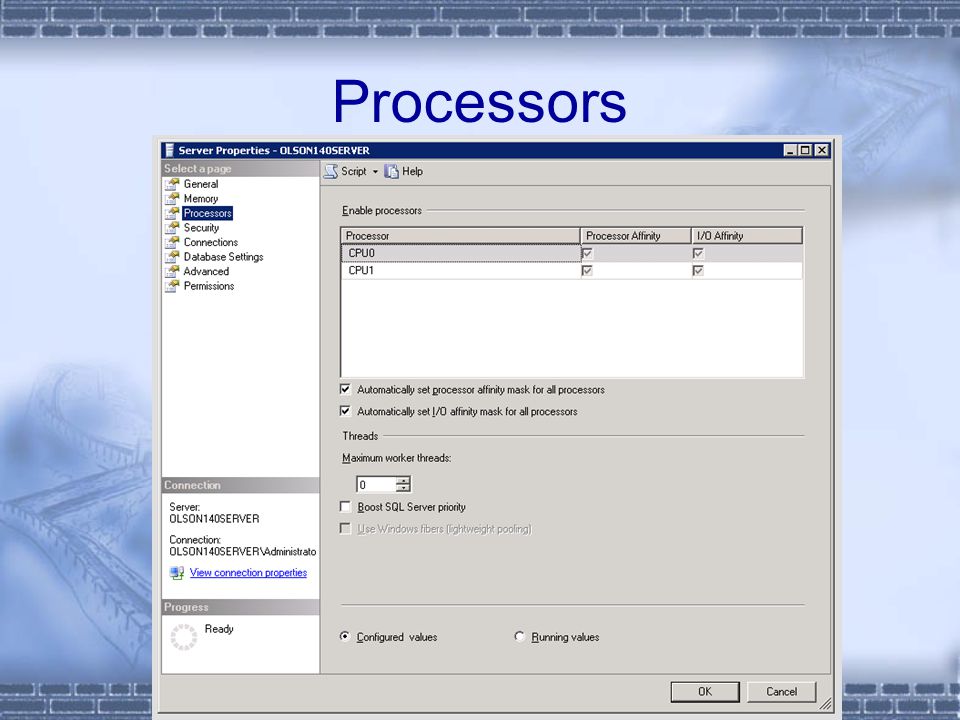960x720 pixels.
Task: Click the Processor column header
Action: [x=460, y=236]
